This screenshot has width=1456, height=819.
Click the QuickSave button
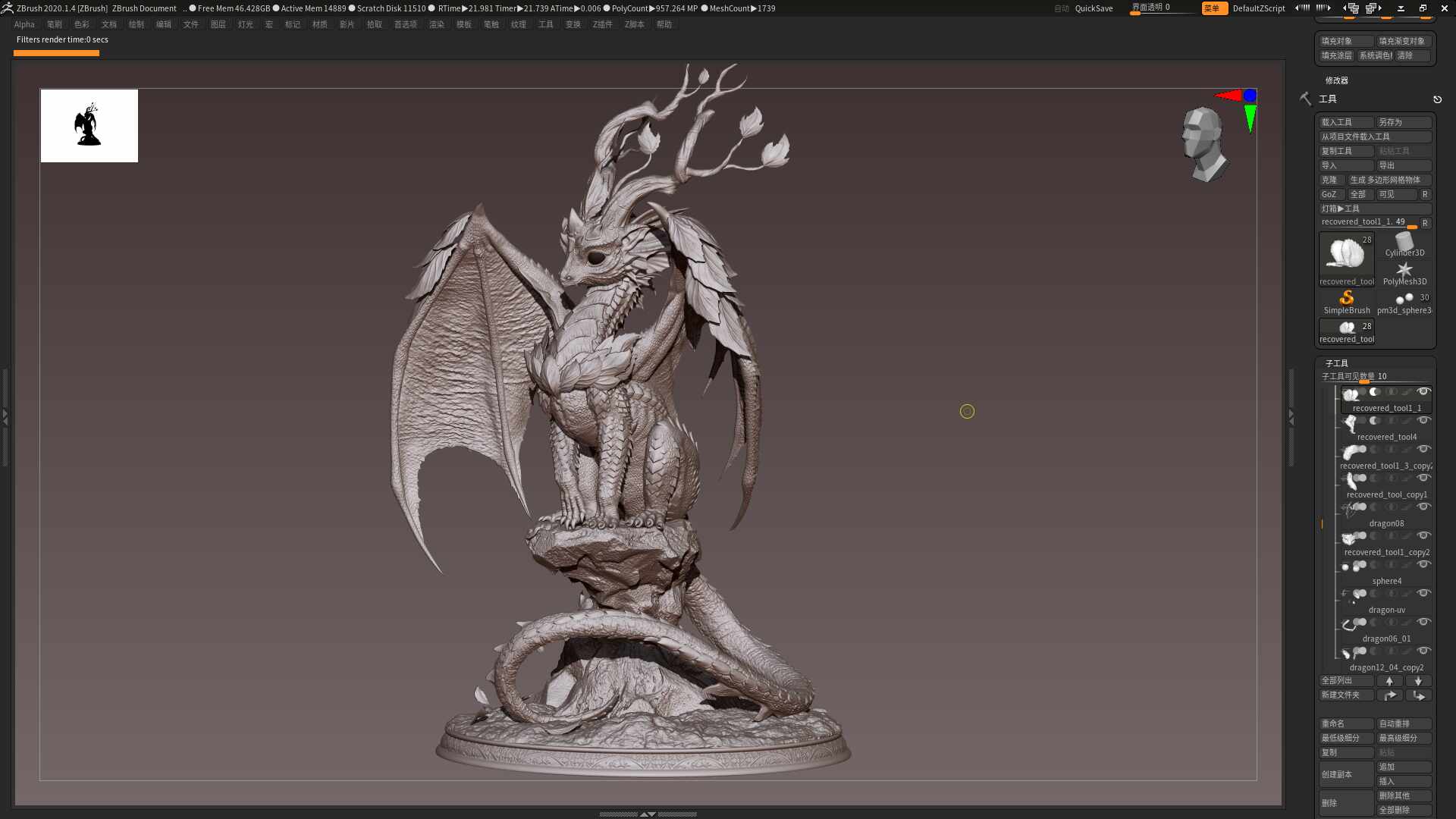[x=1094, y=8]
